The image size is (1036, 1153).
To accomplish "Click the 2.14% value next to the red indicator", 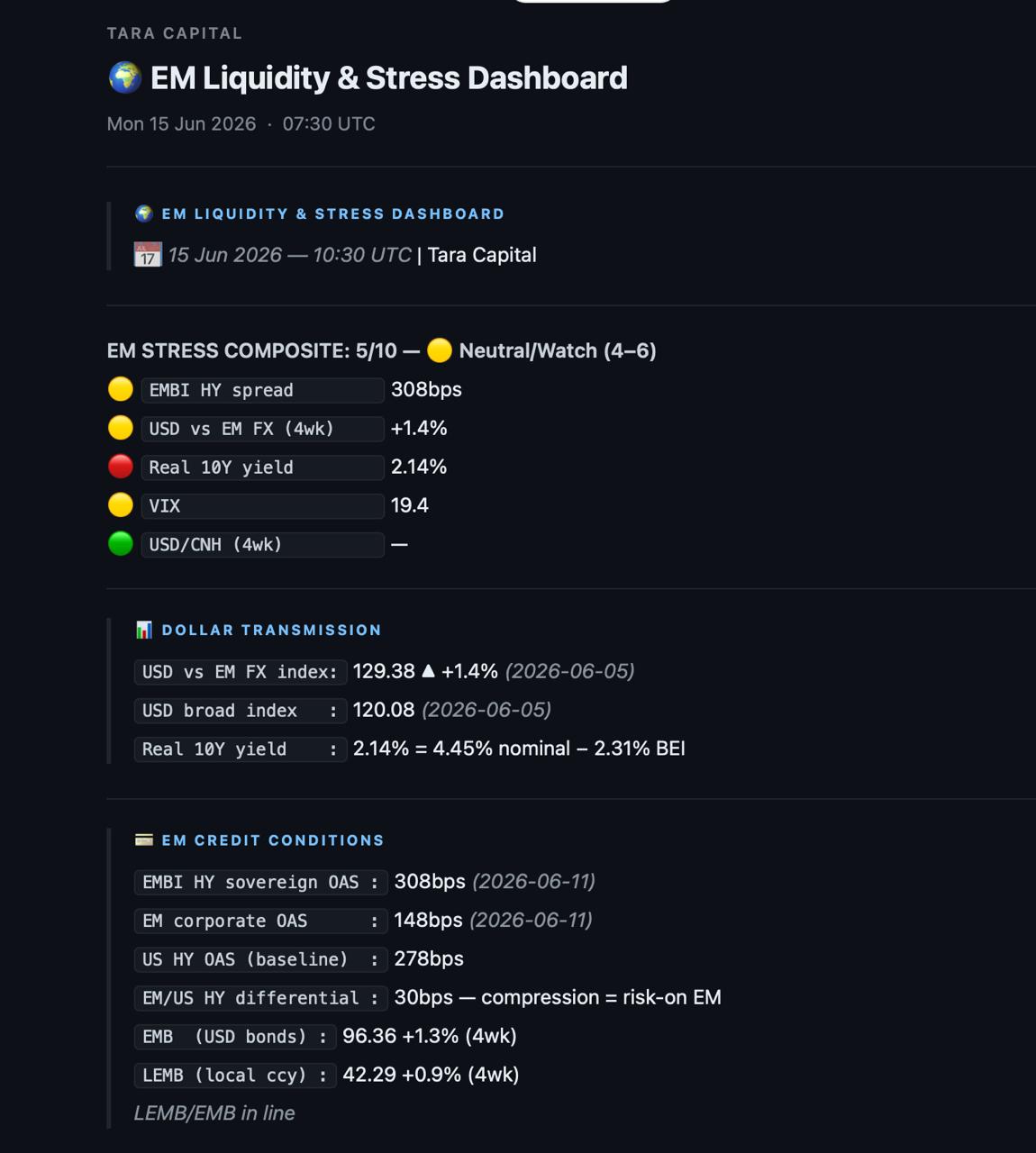I will pos(419,467).
